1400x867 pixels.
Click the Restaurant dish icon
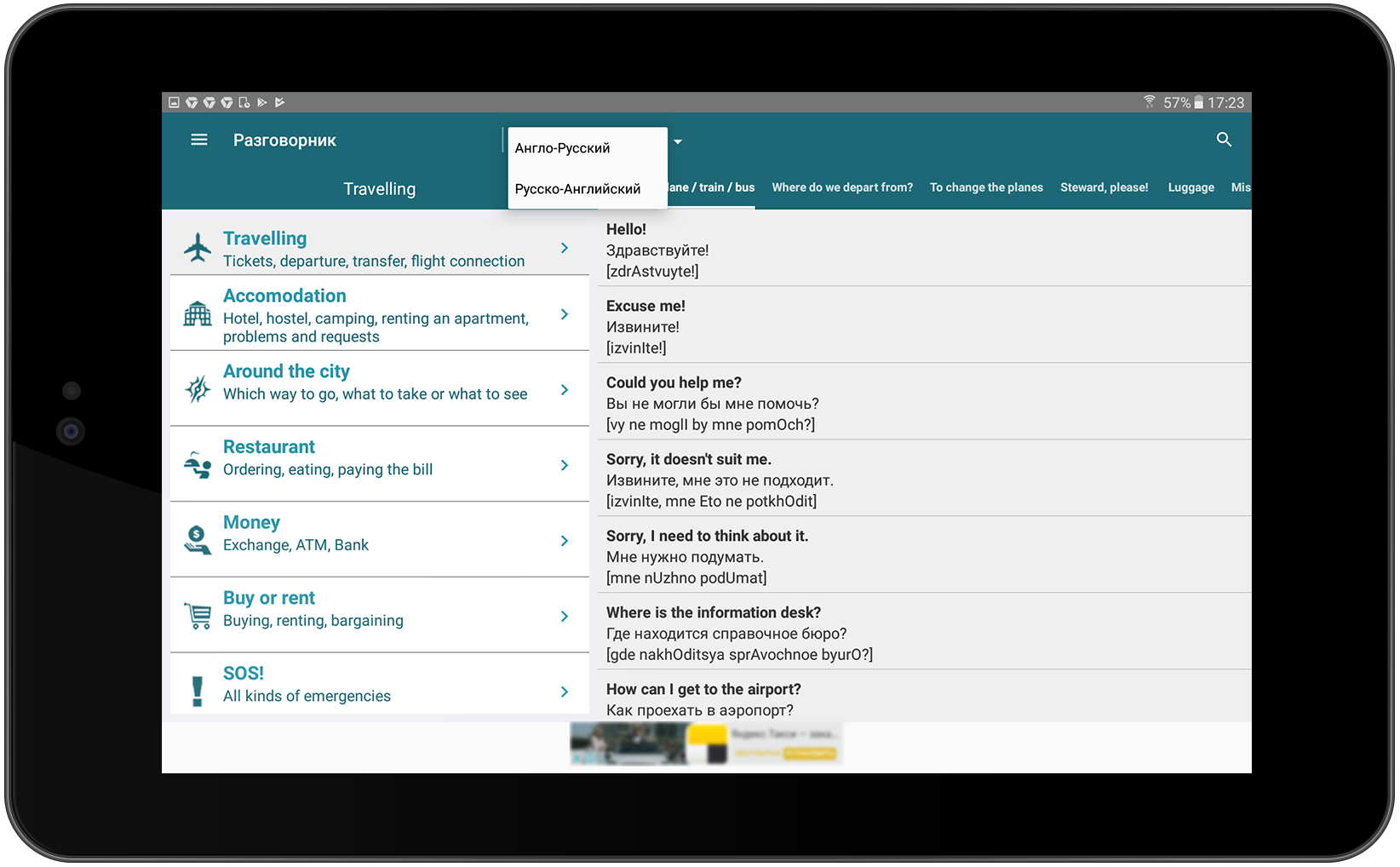click(x=198, y=465)
